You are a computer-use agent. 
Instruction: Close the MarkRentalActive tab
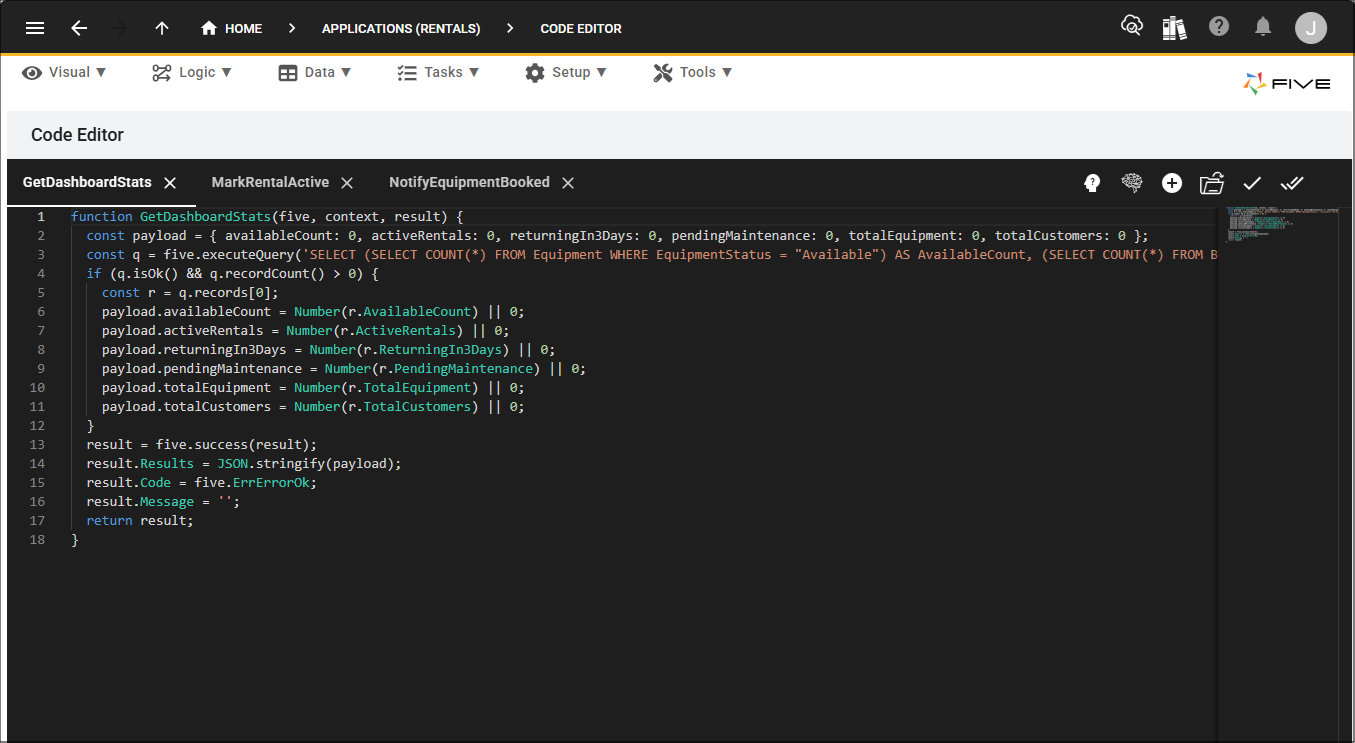(347, 183)
